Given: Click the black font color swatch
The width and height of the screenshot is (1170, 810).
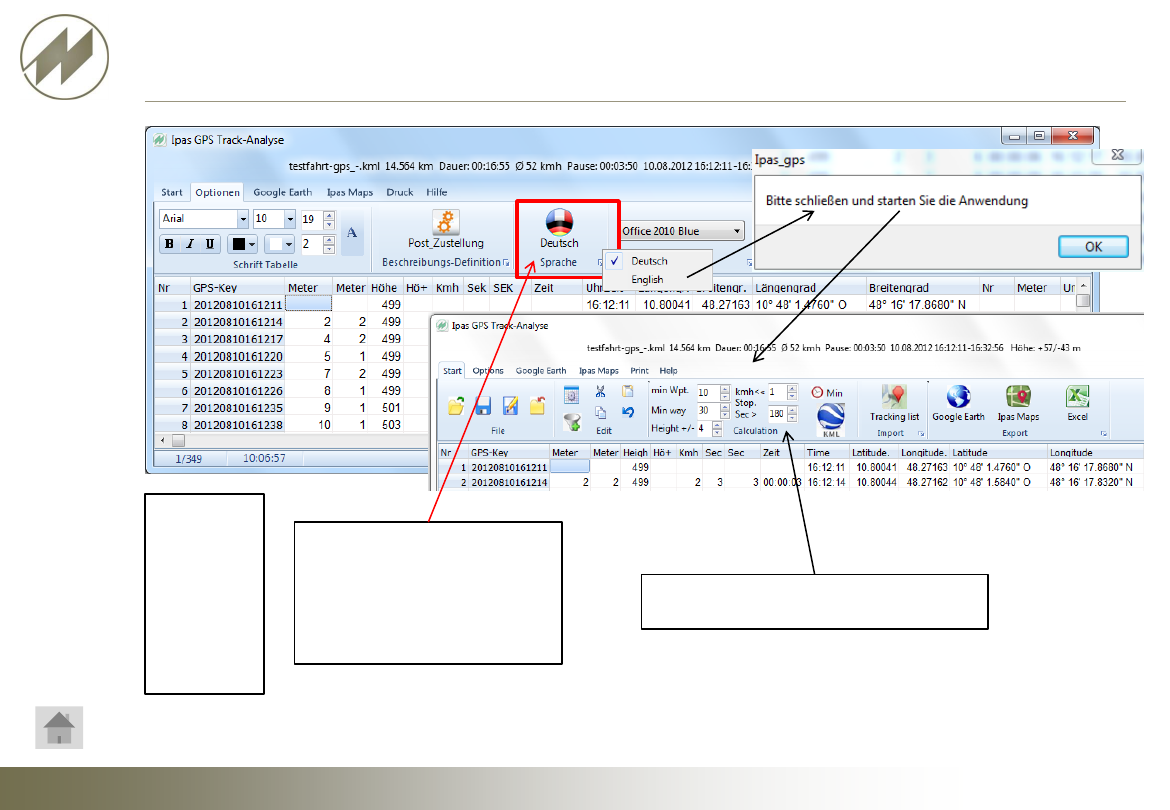Looking at the screenshot, I should pos(238,244).
